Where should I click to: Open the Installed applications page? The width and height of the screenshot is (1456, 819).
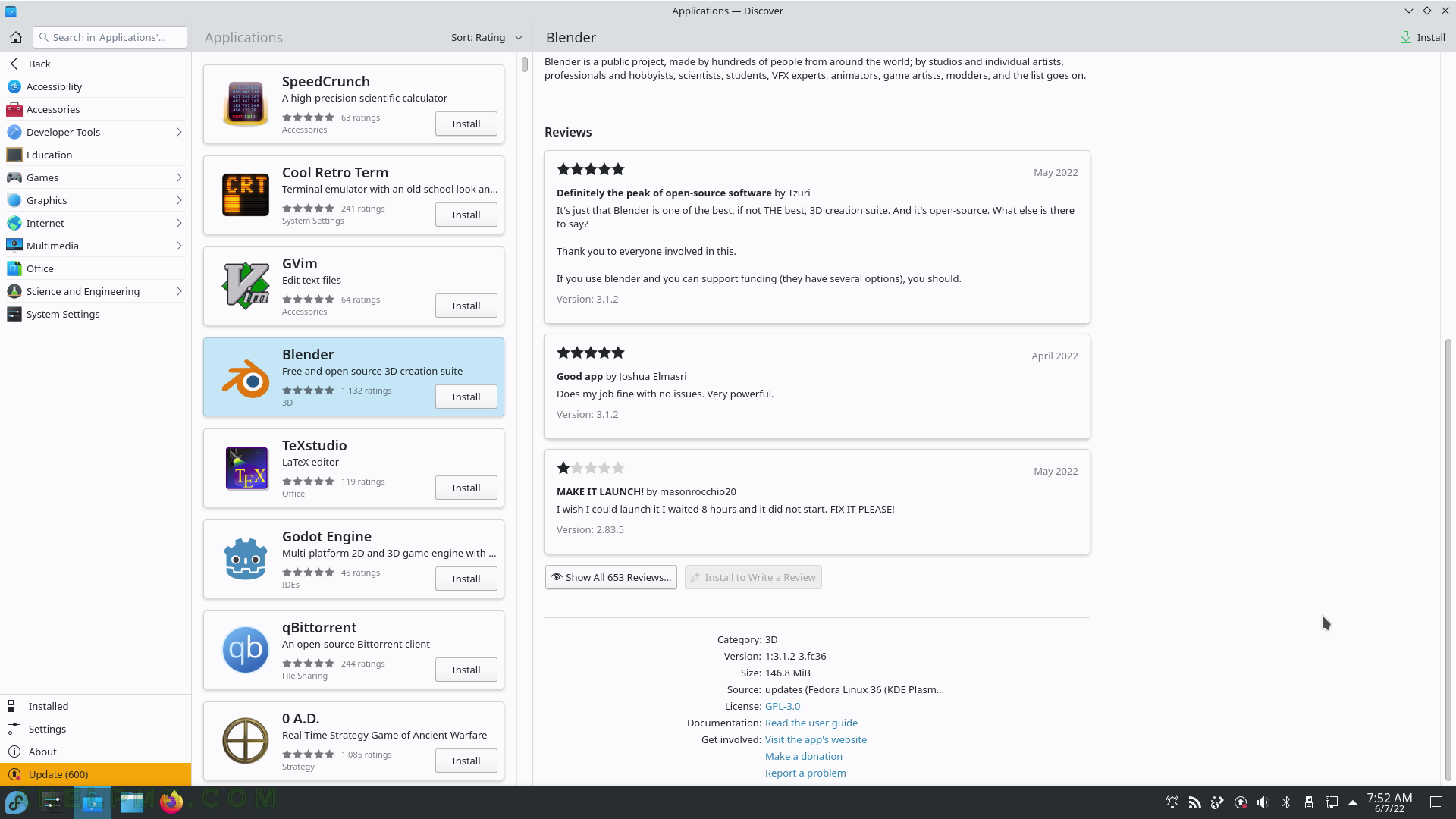96,706
